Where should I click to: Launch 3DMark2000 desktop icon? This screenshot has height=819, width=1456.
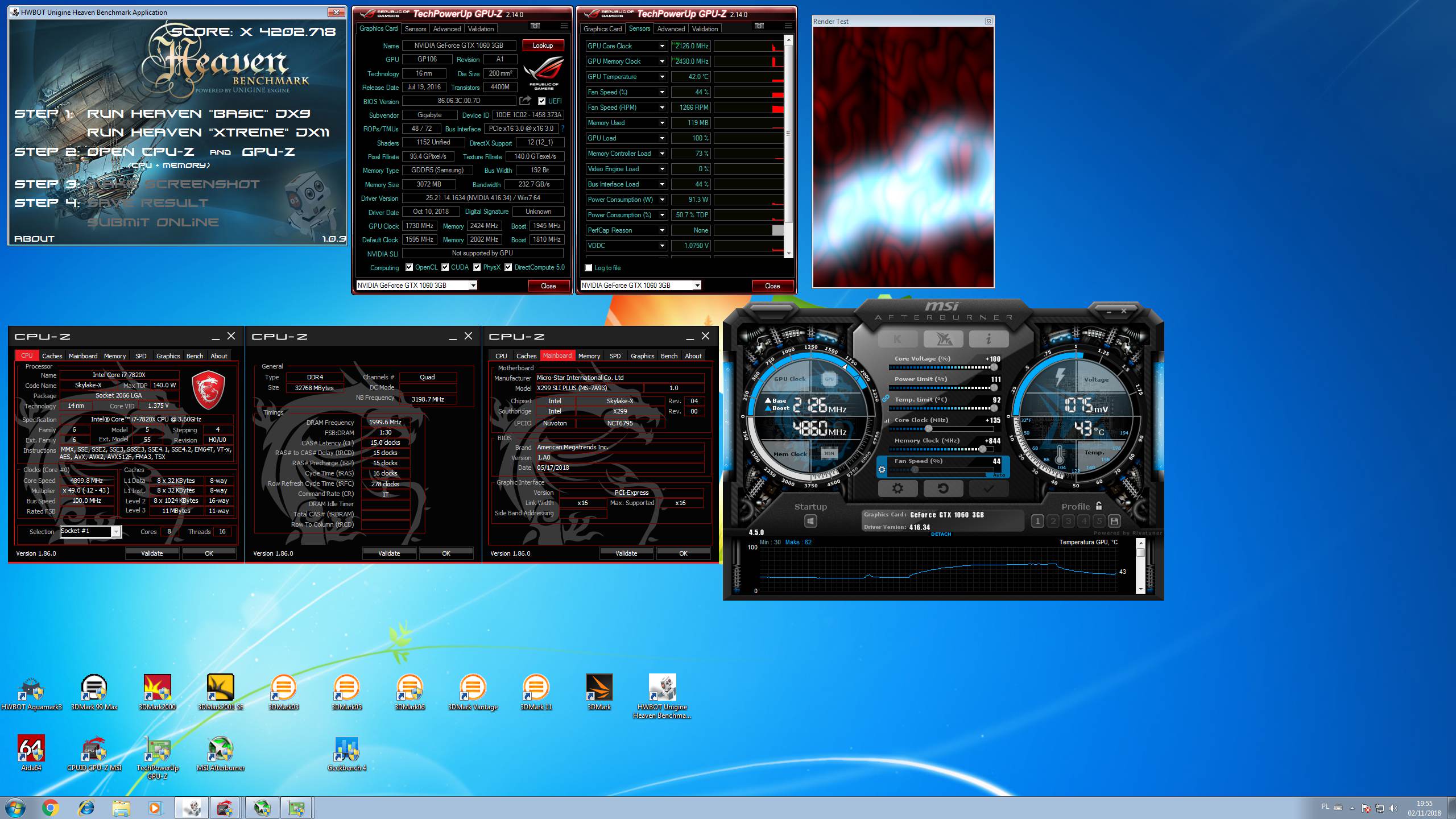(158, 692)
